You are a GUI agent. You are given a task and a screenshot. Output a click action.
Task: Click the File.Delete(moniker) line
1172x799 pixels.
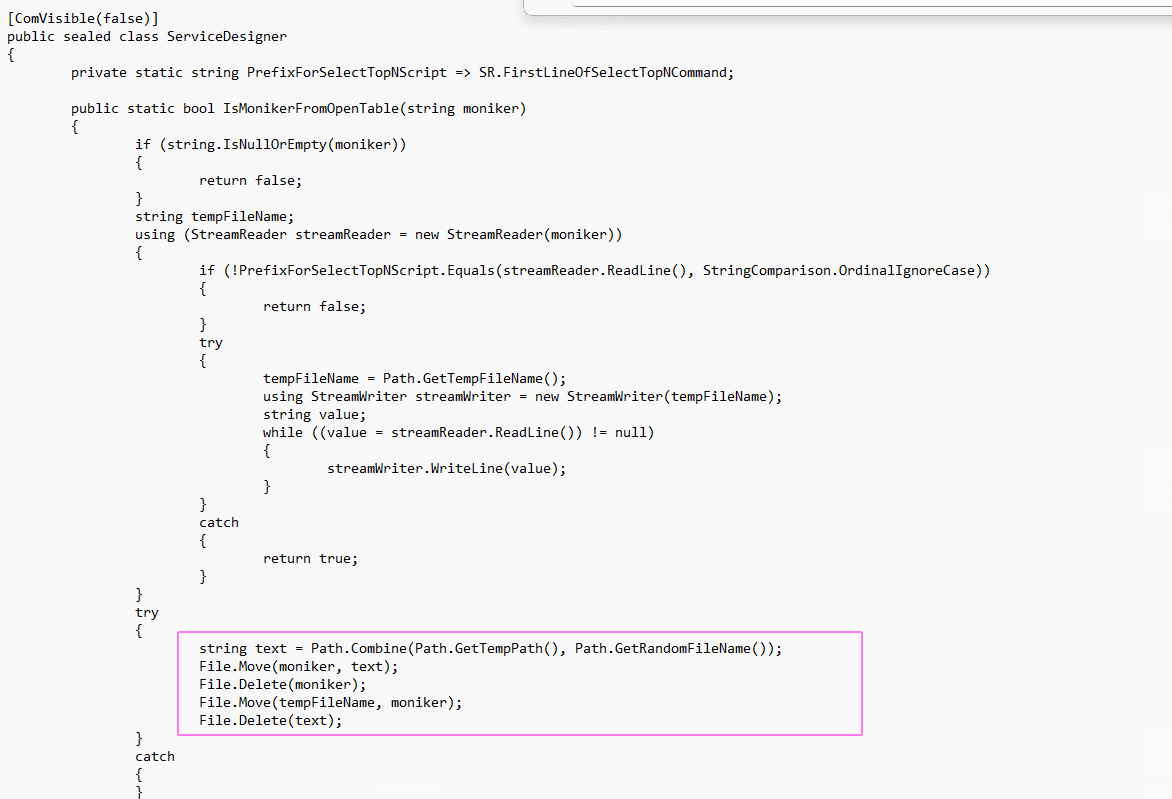tap(283, 685)
